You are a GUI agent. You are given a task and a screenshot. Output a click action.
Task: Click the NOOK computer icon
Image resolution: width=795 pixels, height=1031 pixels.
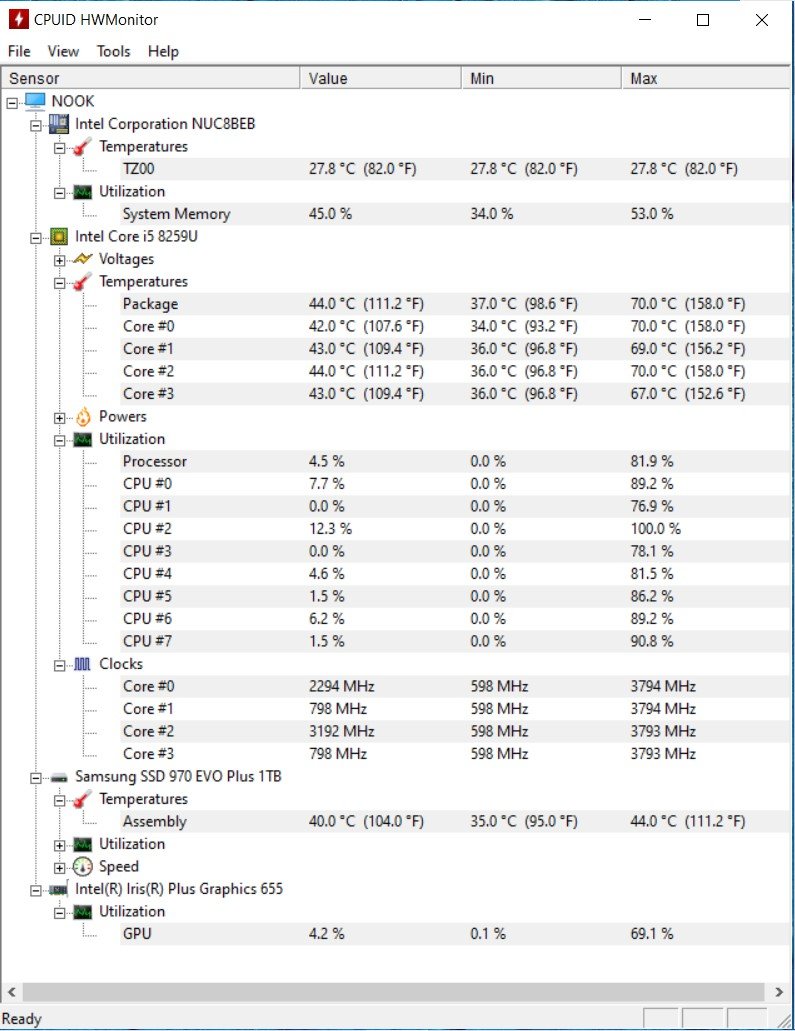[35, 101]
